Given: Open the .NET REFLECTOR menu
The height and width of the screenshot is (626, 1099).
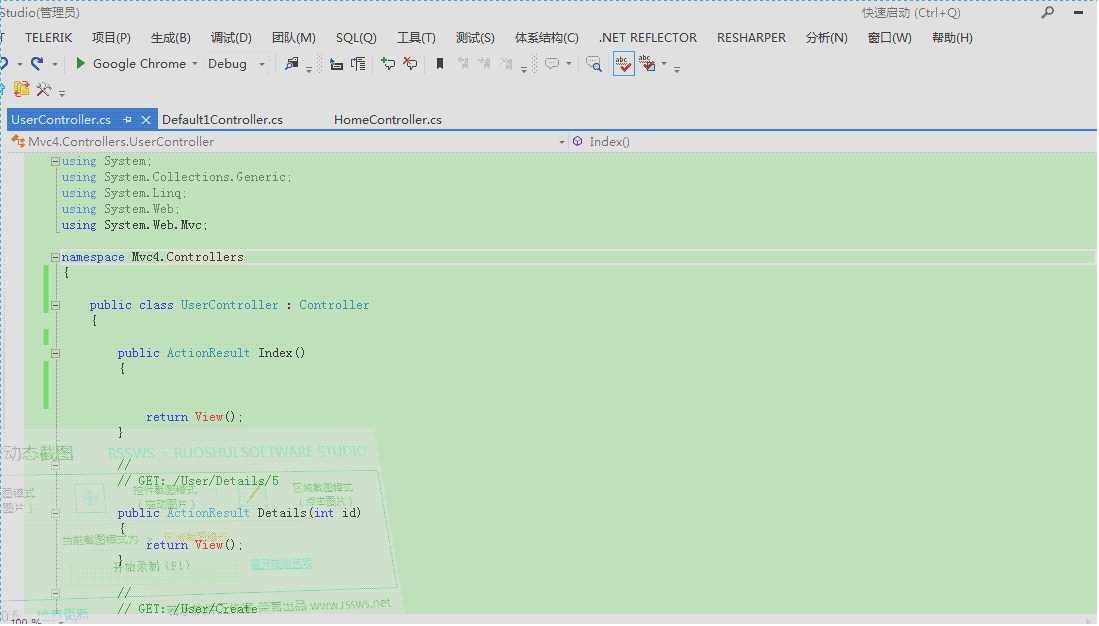Looking at the screenshot, I should (648, 38).
